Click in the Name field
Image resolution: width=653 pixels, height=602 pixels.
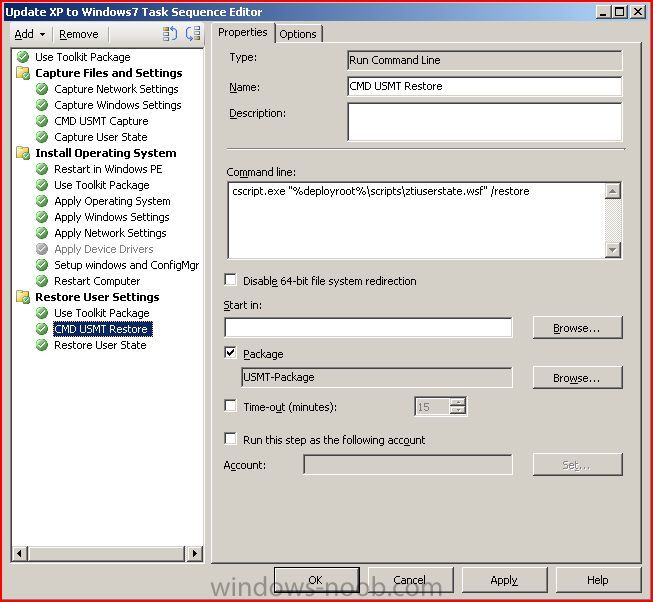pos(484,86)
